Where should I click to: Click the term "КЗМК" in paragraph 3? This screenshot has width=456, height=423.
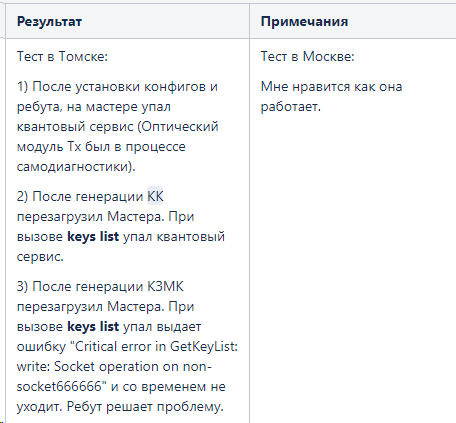coord(165,286)
